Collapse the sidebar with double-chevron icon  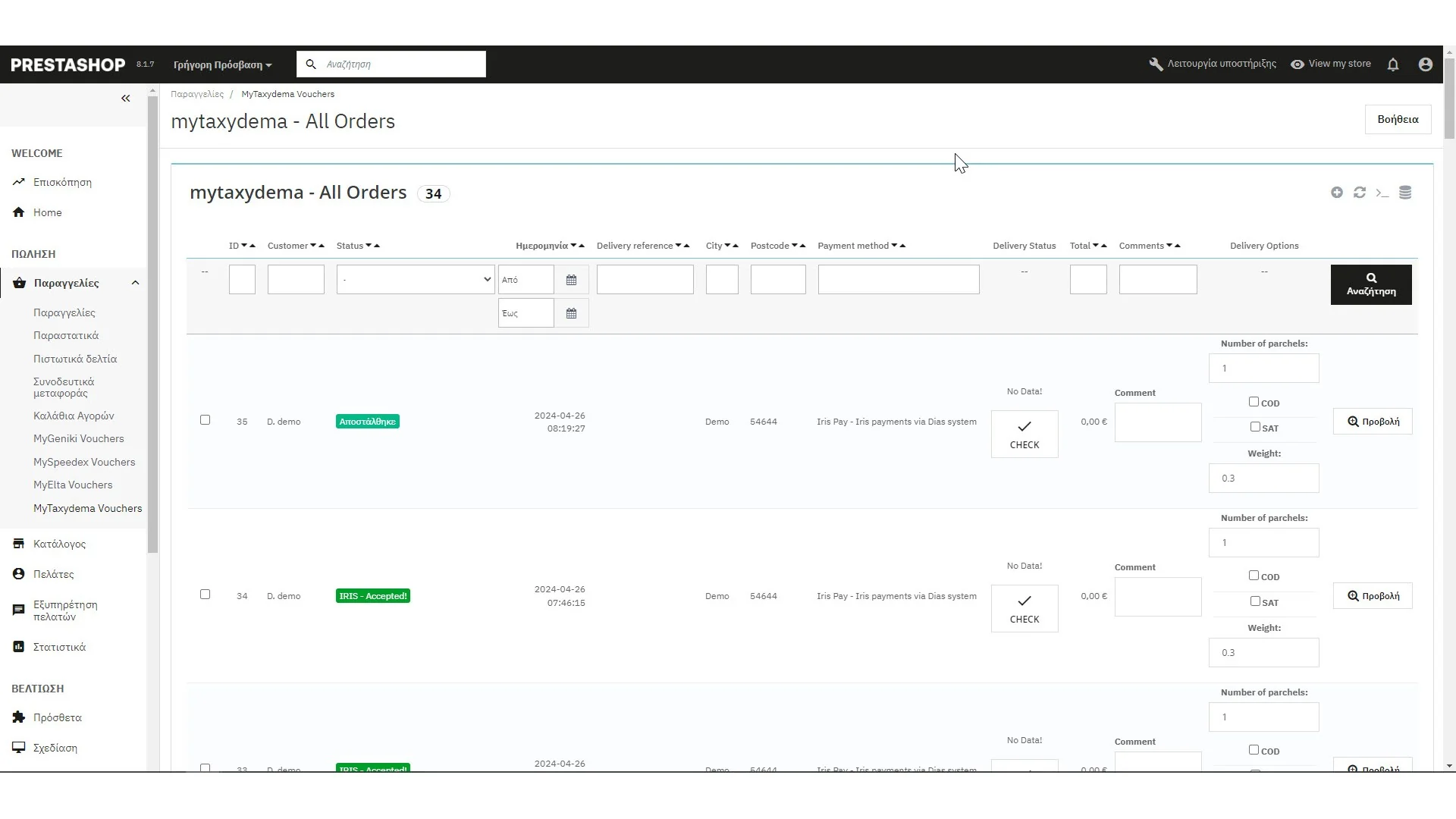(x=126, y=99)
